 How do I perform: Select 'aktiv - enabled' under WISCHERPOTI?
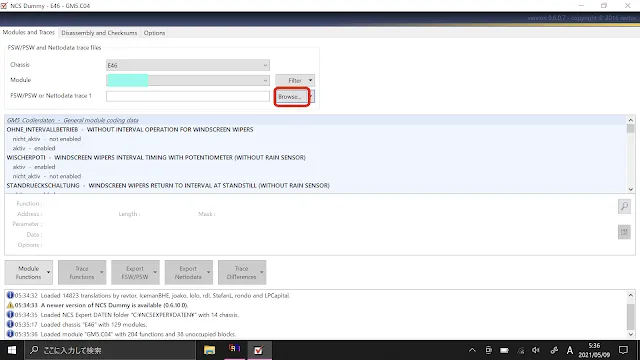tap(316, 167)
